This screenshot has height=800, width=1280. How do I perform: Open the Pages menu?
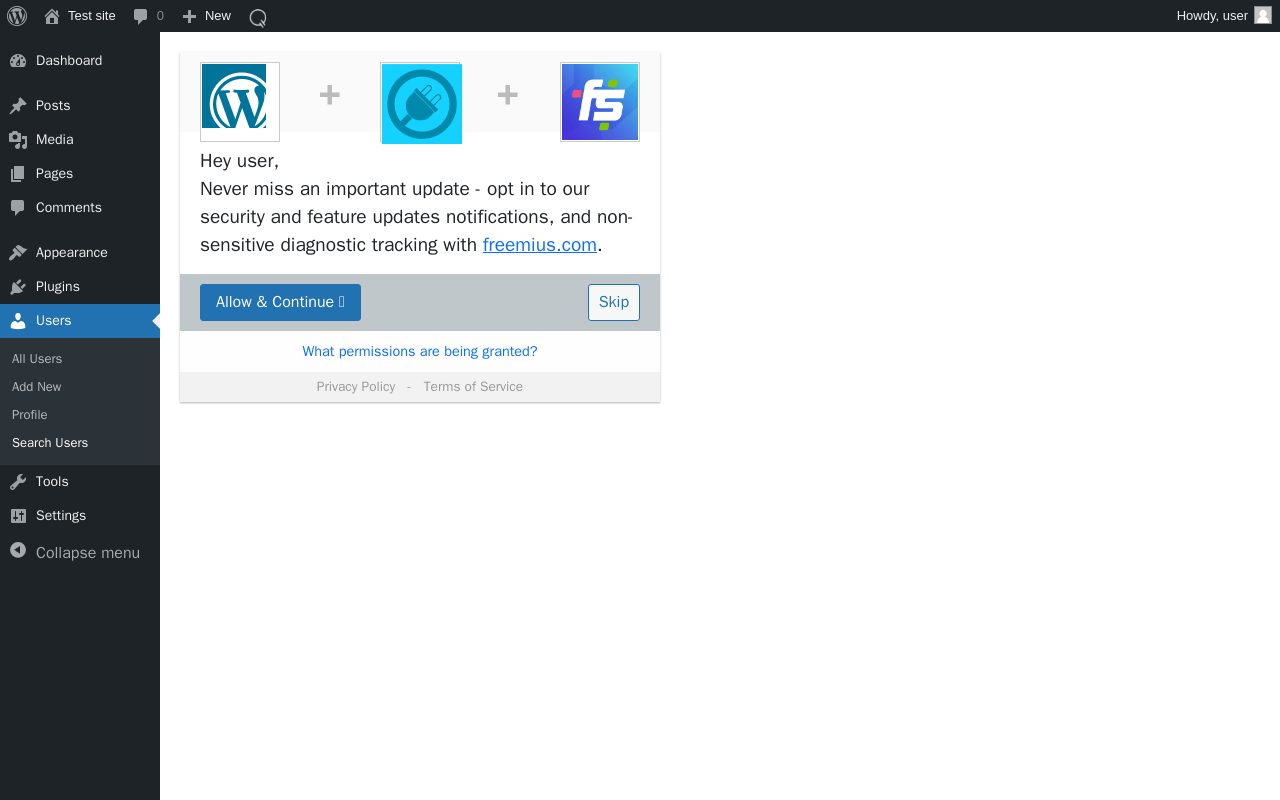point(80,173)
